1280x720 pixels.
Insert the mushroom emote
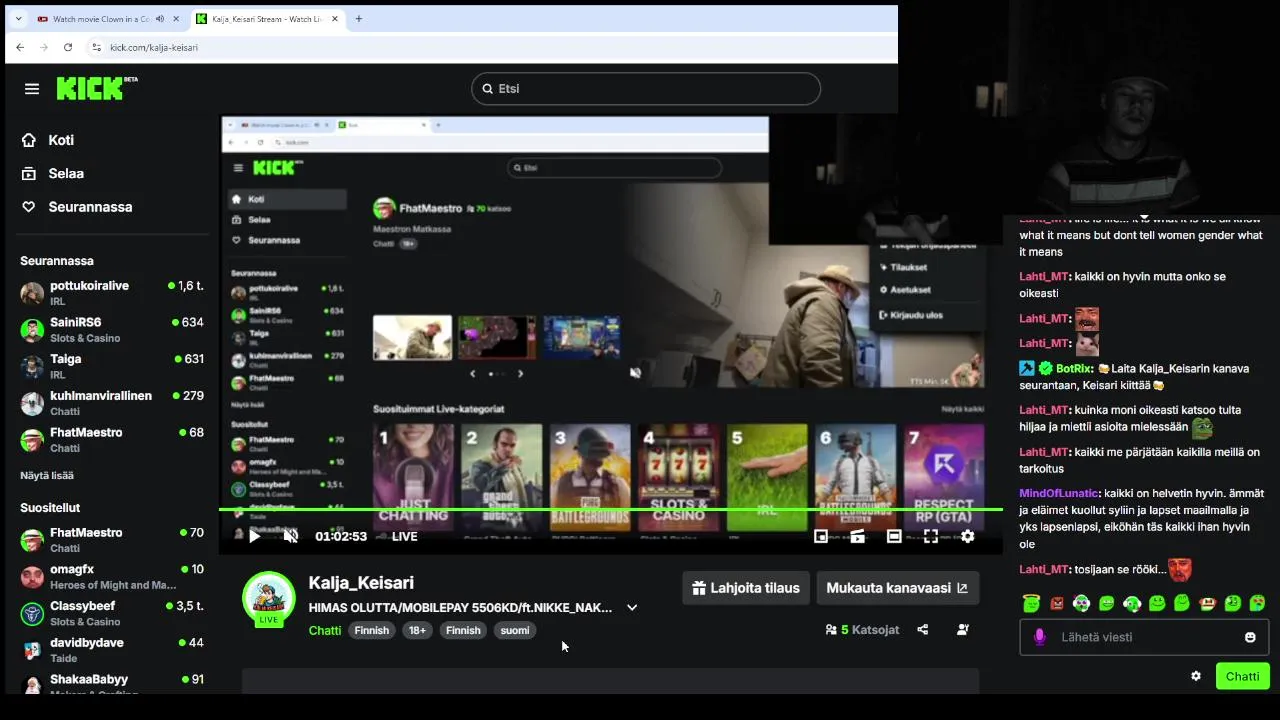point(1207,603)
